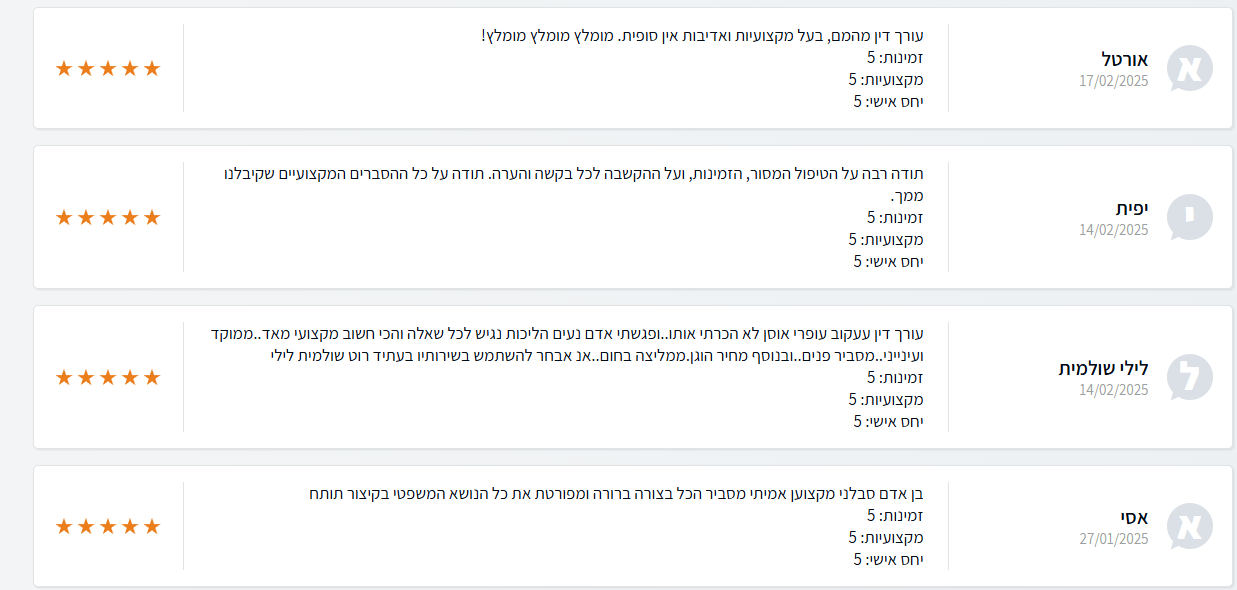Click the י avatar bubble next to יפית
Image resolution: width=1237 pixels, height=590 pixels.
point(1189,217)
